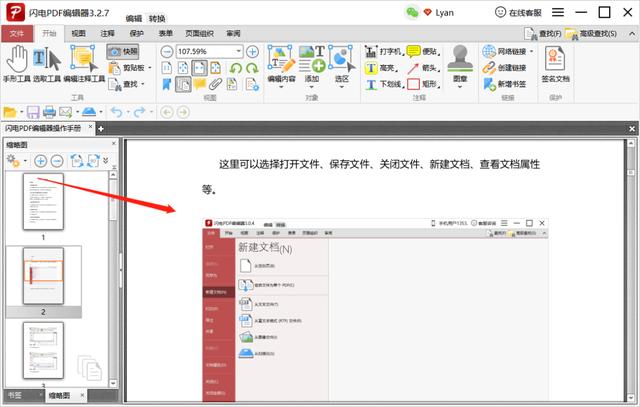Toggle fit-width page view button

200,68
